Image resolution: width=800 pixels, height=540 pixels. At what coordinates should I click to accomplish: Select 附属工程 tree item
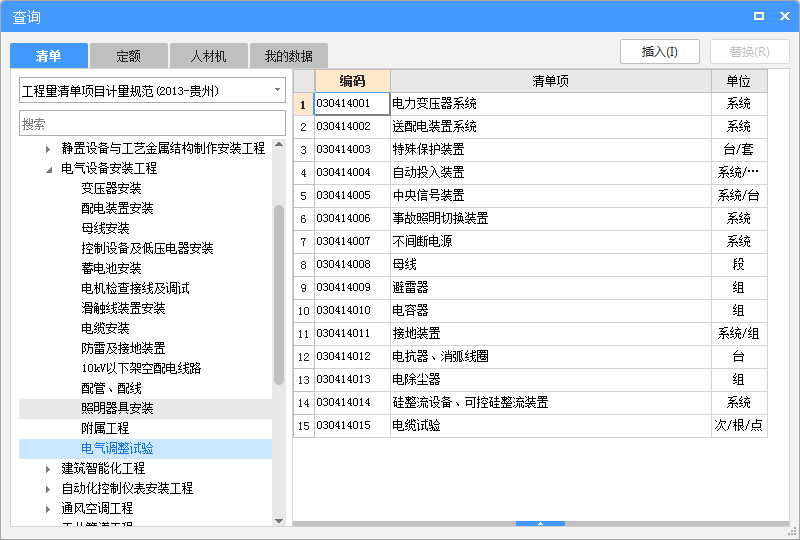tap(105, 428)
